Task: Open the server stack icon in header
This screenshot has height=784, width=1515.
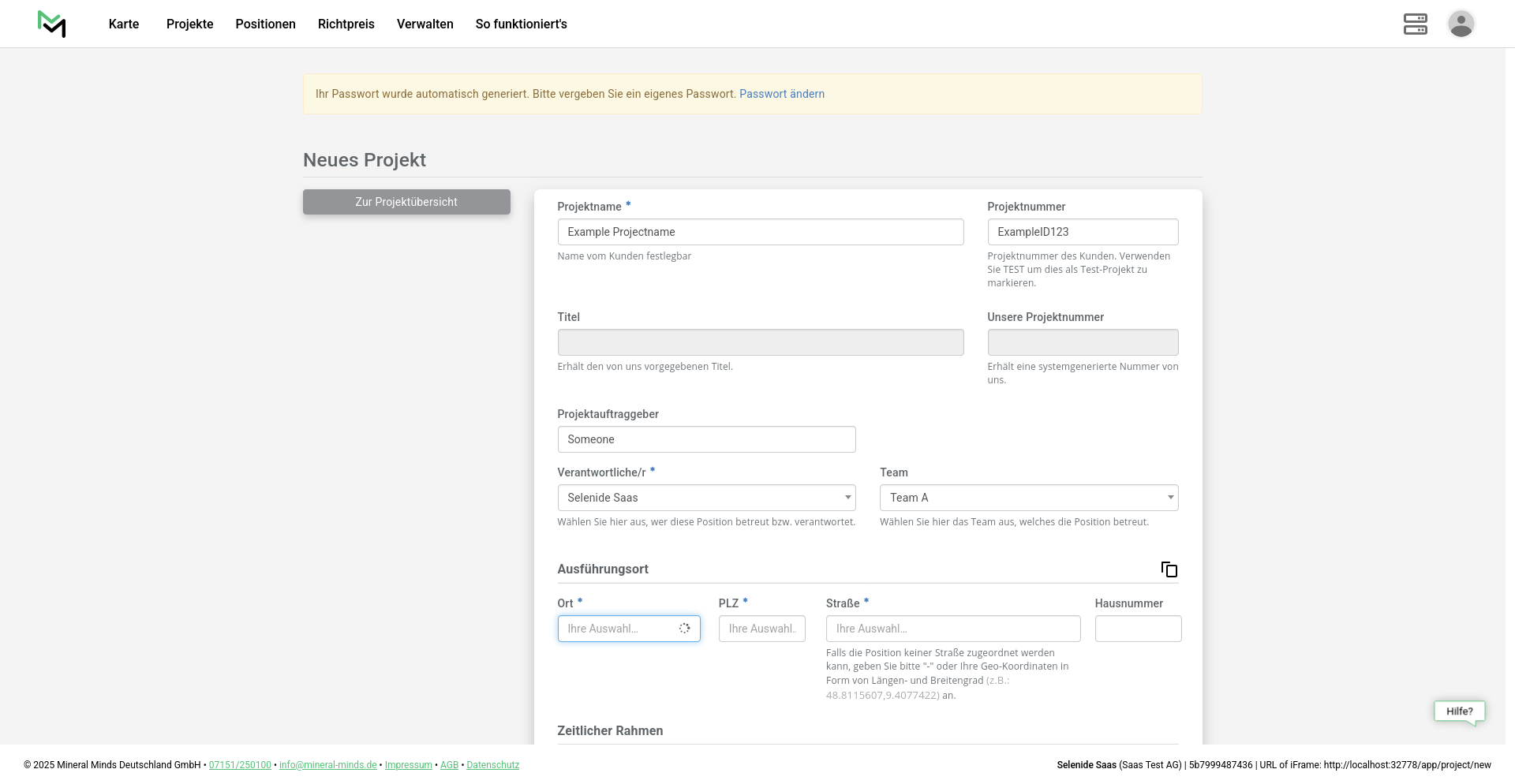Action: (1415, 24)
